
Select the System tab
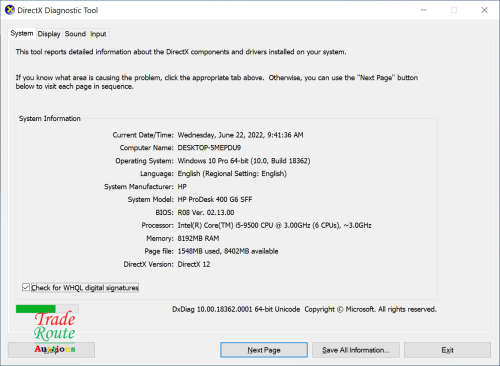tap(22, 33)
